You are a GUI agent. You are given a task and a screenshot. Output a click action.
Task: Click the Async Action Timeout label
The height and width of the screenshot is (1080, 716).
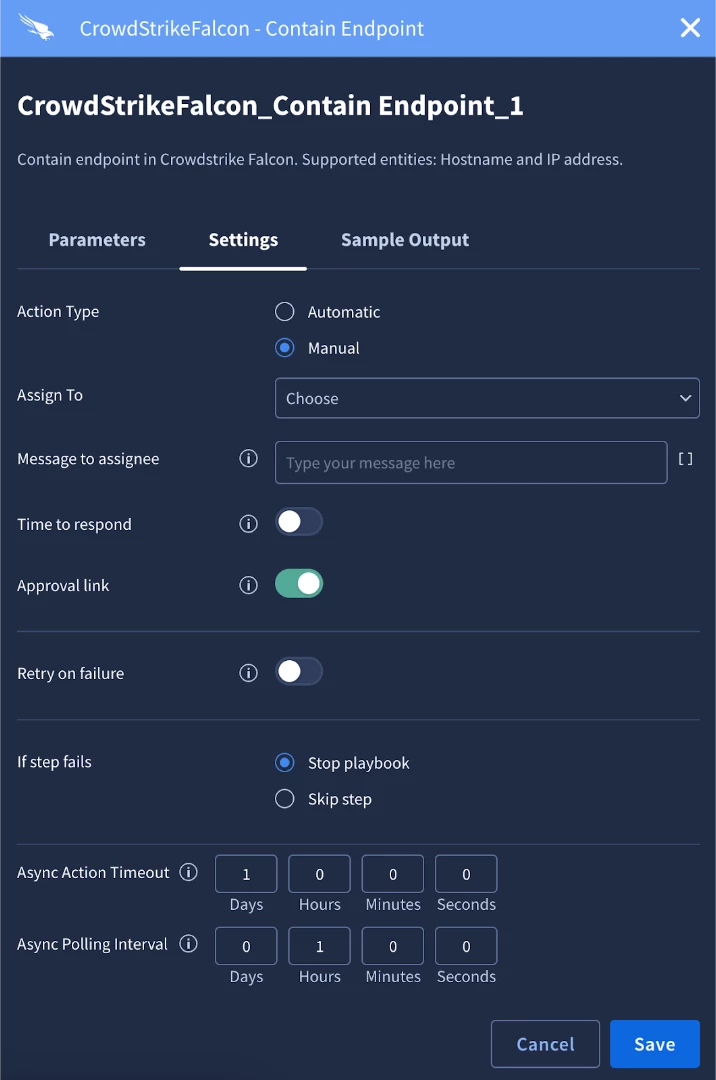click(x=93, y=872)
